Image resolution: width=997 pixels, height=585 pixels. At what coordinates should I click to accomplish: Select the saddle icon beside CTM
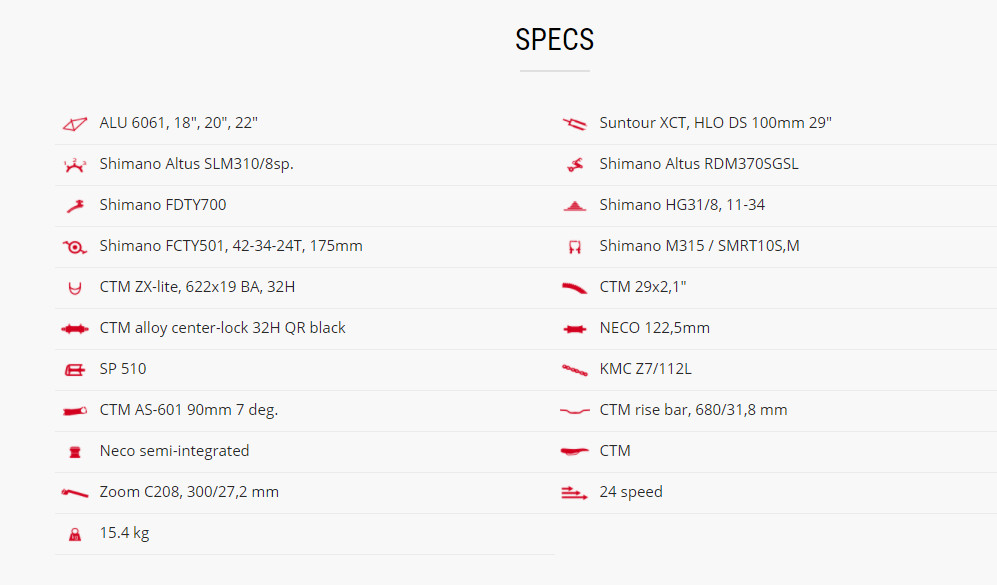(x=574, y=451)
